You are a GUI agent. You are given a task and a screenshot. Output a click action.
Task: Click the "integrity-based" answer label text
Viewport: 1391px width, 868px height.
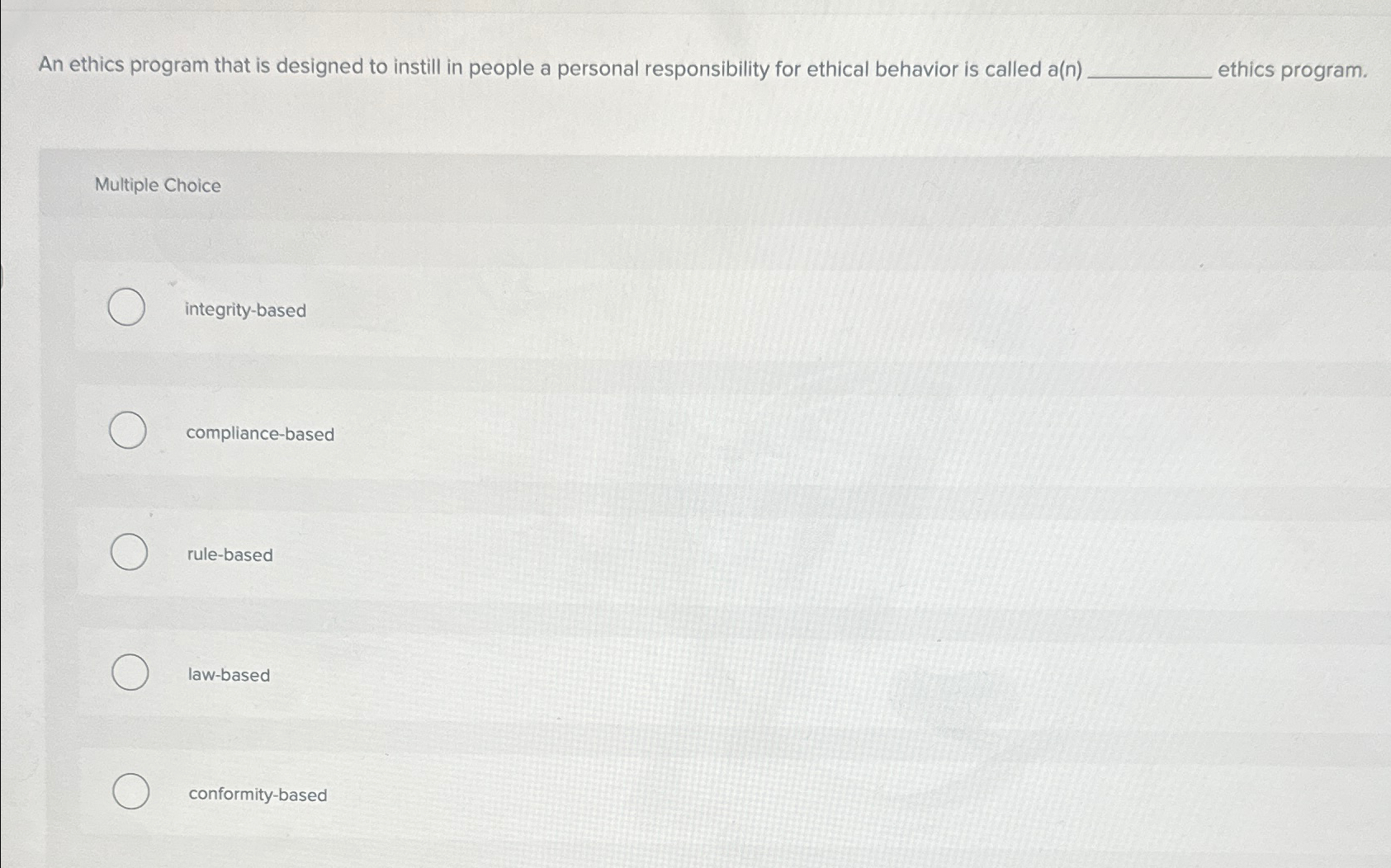pos(245,310)
